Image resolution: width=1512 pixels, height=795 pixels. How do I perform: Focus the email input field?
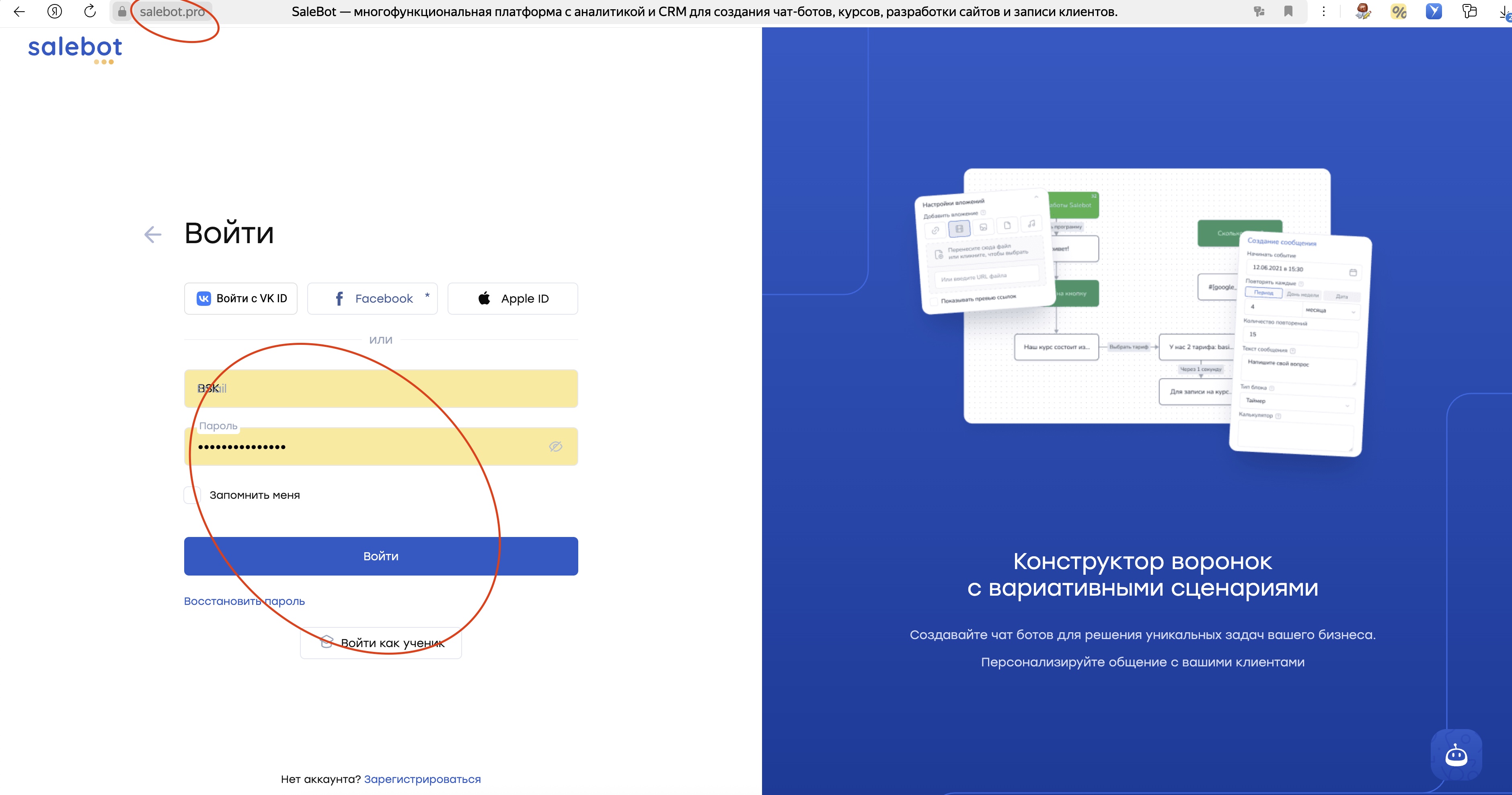[381, 388]
